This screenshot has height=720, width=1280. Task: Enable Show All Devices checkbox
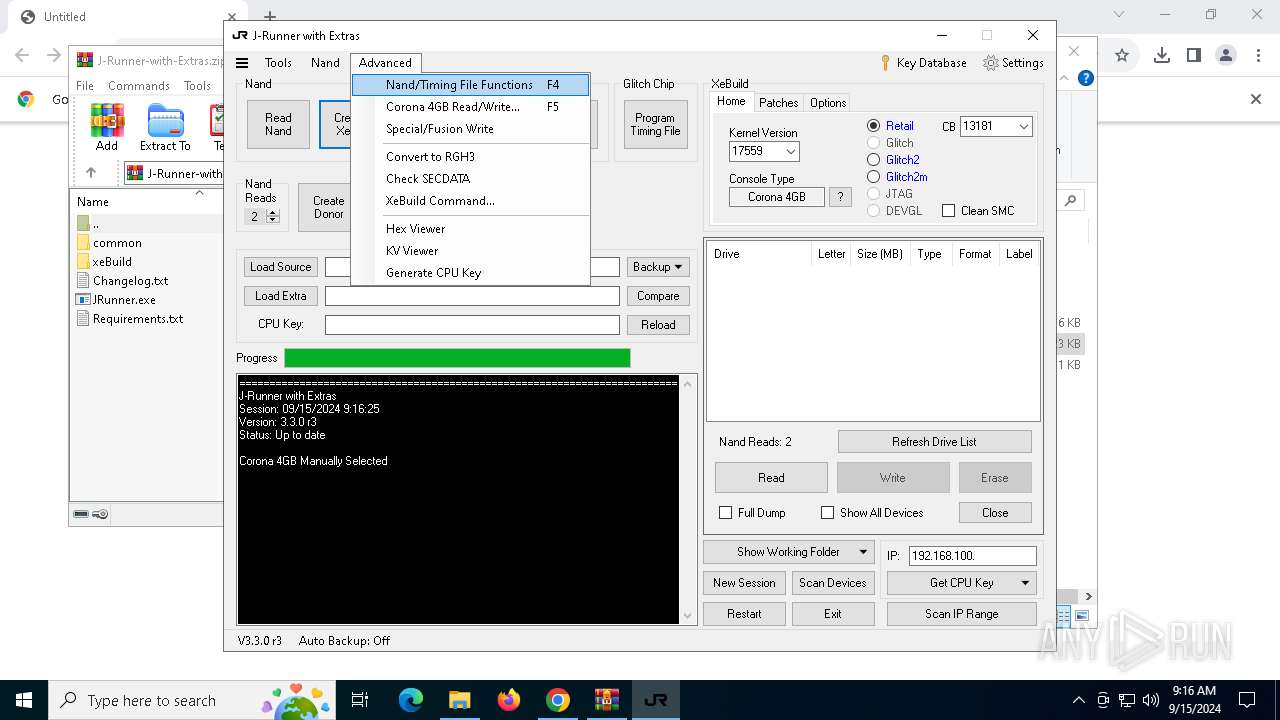pyautogui.click(x=827, y=513)
